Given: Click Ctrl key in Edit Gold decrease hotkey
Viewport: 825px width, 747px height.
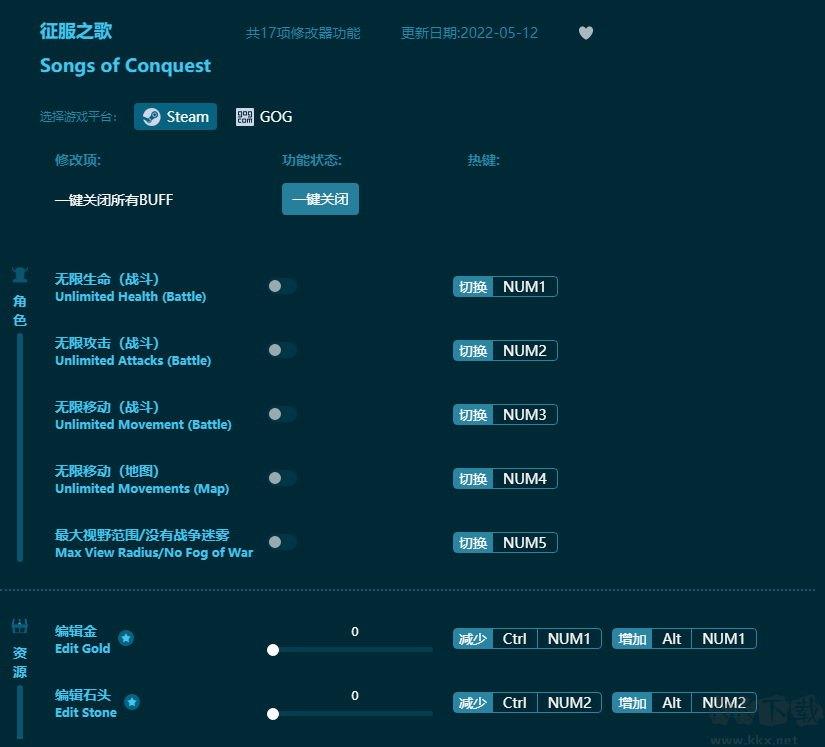Looking at the screenshot, I should click(515, 639).
